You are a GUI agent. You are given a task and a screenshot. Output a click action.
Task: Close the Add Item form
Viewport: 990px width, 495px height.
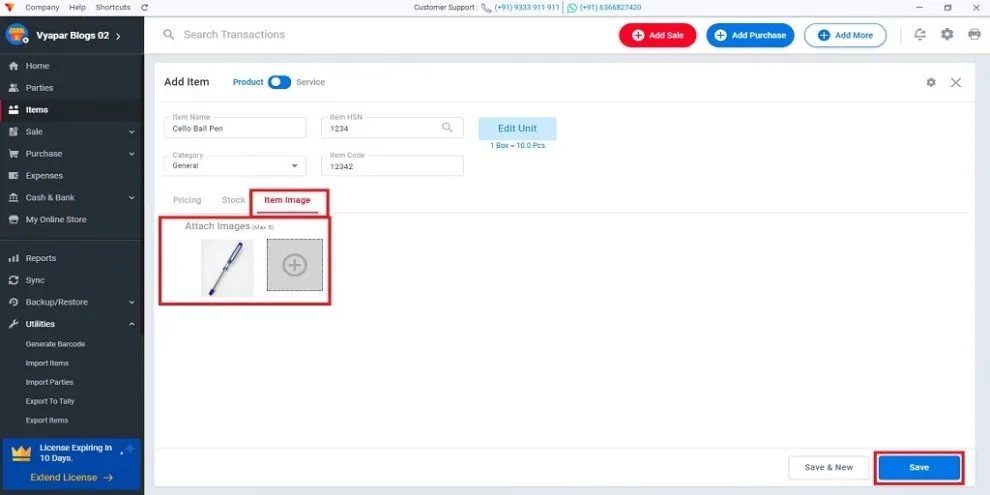[956, 82]
